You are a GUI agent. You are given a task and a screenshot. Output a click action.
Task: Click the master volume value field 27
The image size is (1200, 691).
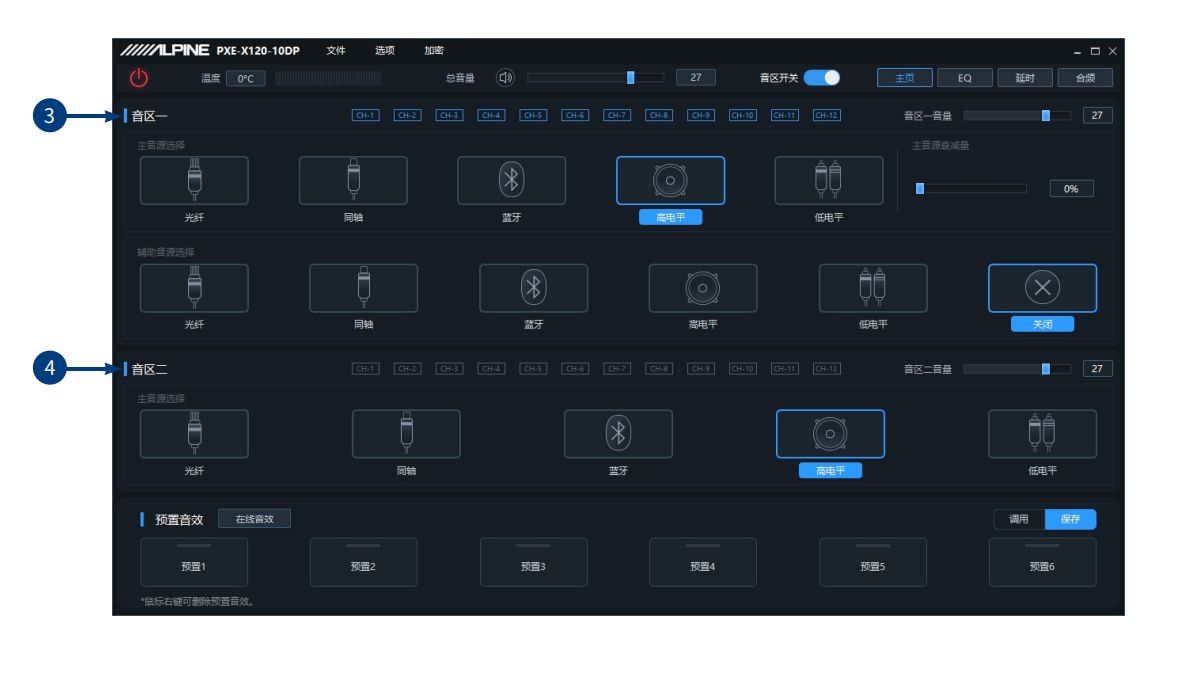[x=696, y=77]
